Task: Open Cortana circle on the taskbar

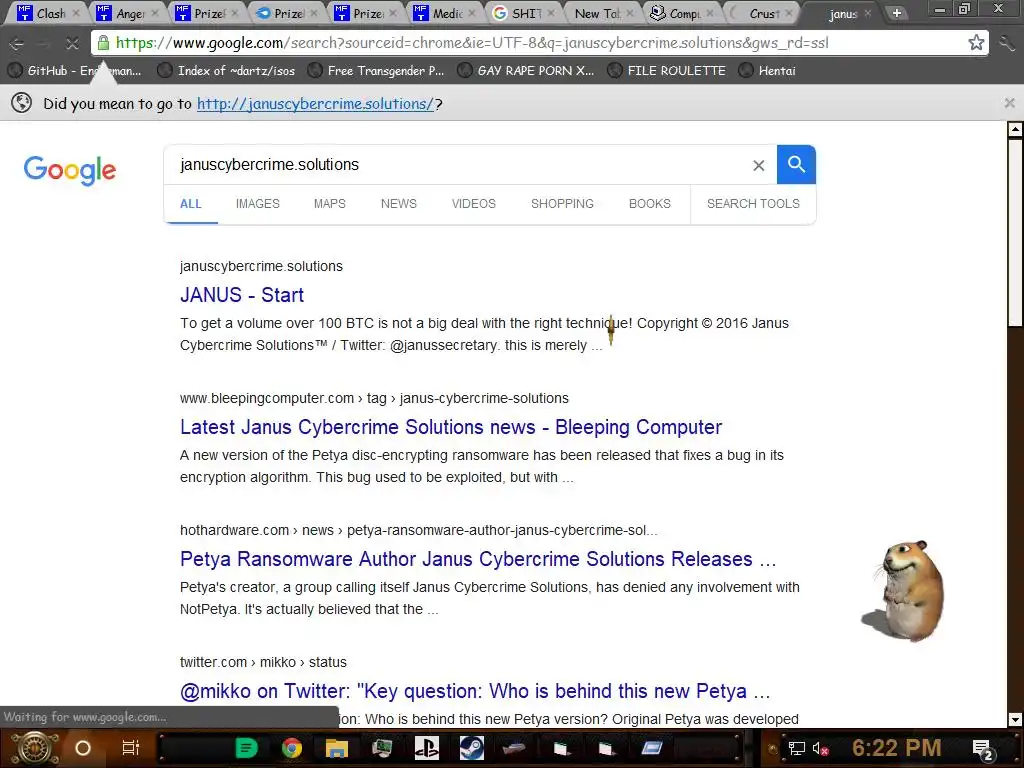Action: tap(83, 748)
